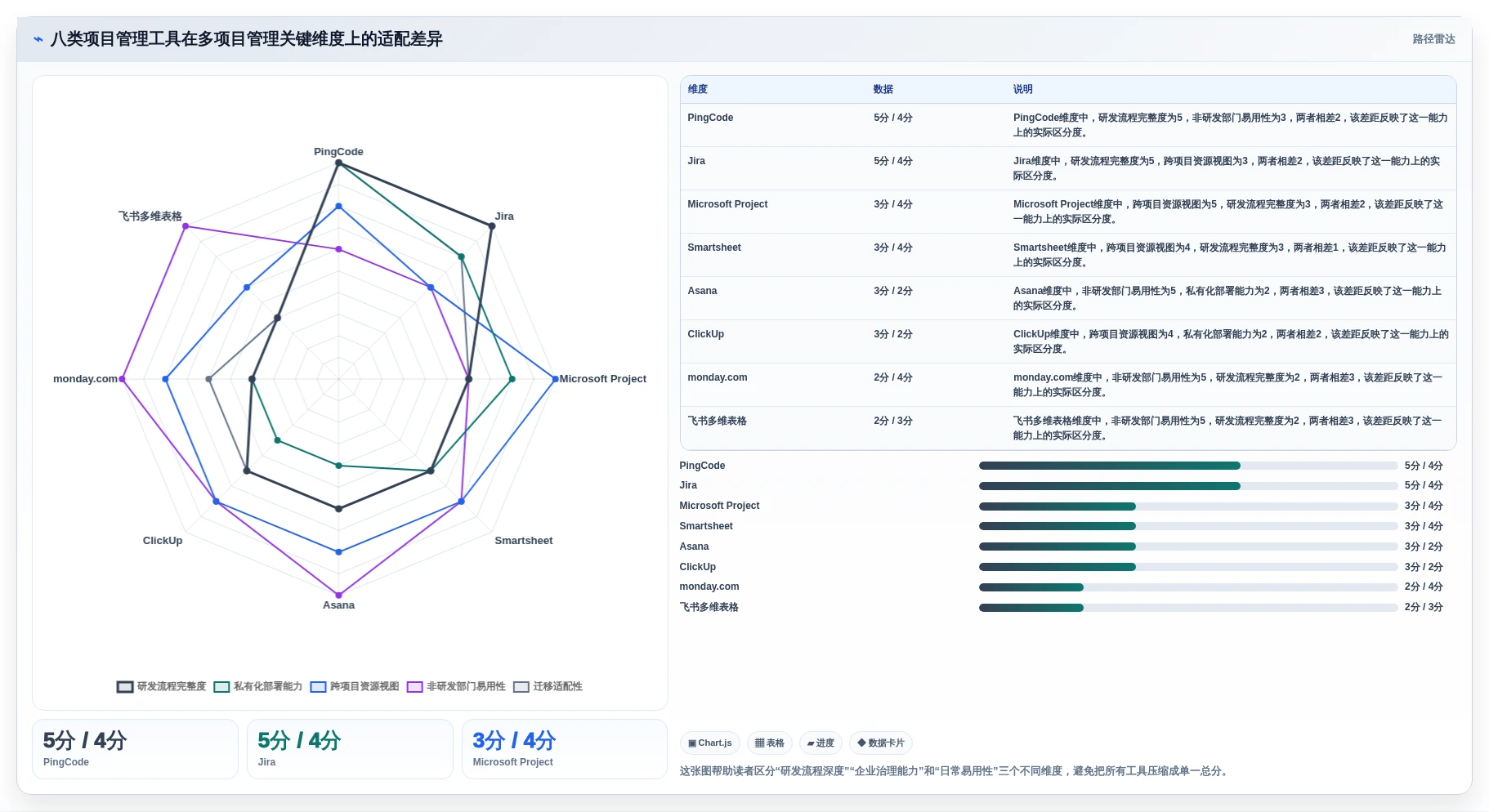Click the 飞书多维表格 progress bar
Image resolution: width=1489 pixels, height=812 pixels.
(1188, 608)
